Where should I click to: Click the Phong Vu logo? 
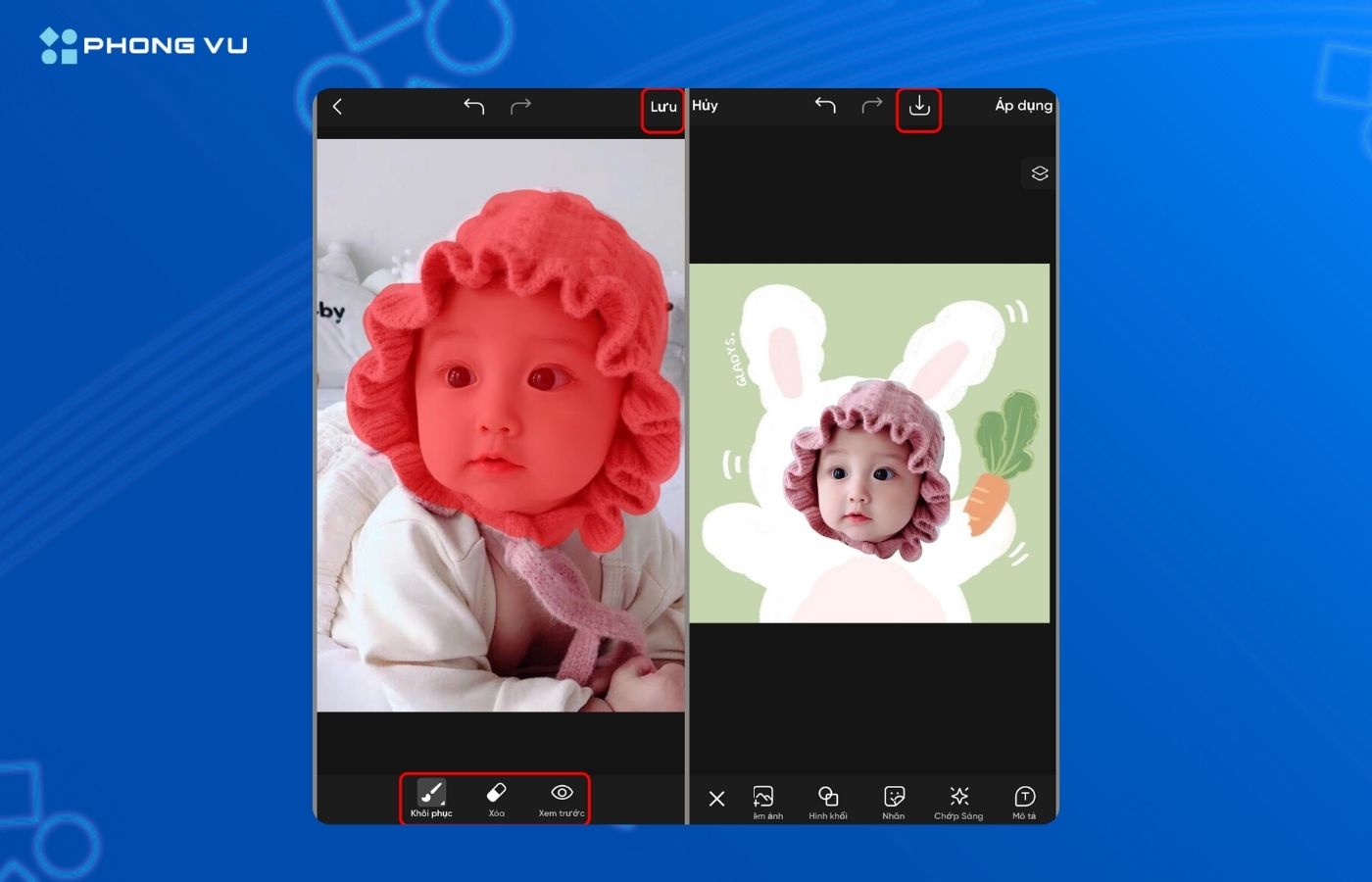point(144,45)
